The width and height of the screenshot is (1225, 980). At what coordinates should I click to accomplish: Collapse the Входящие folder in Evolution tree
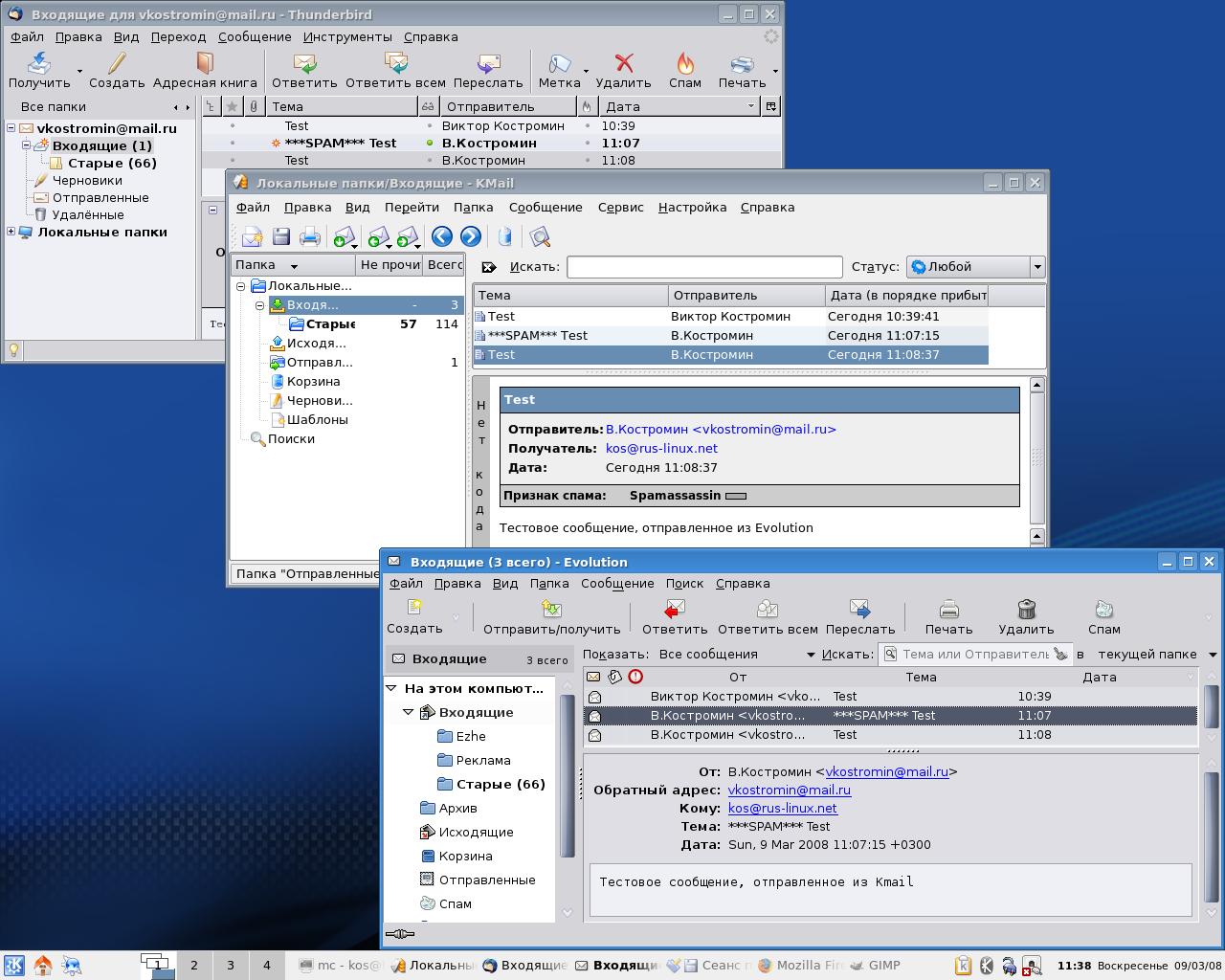click(x=409, y=712)
